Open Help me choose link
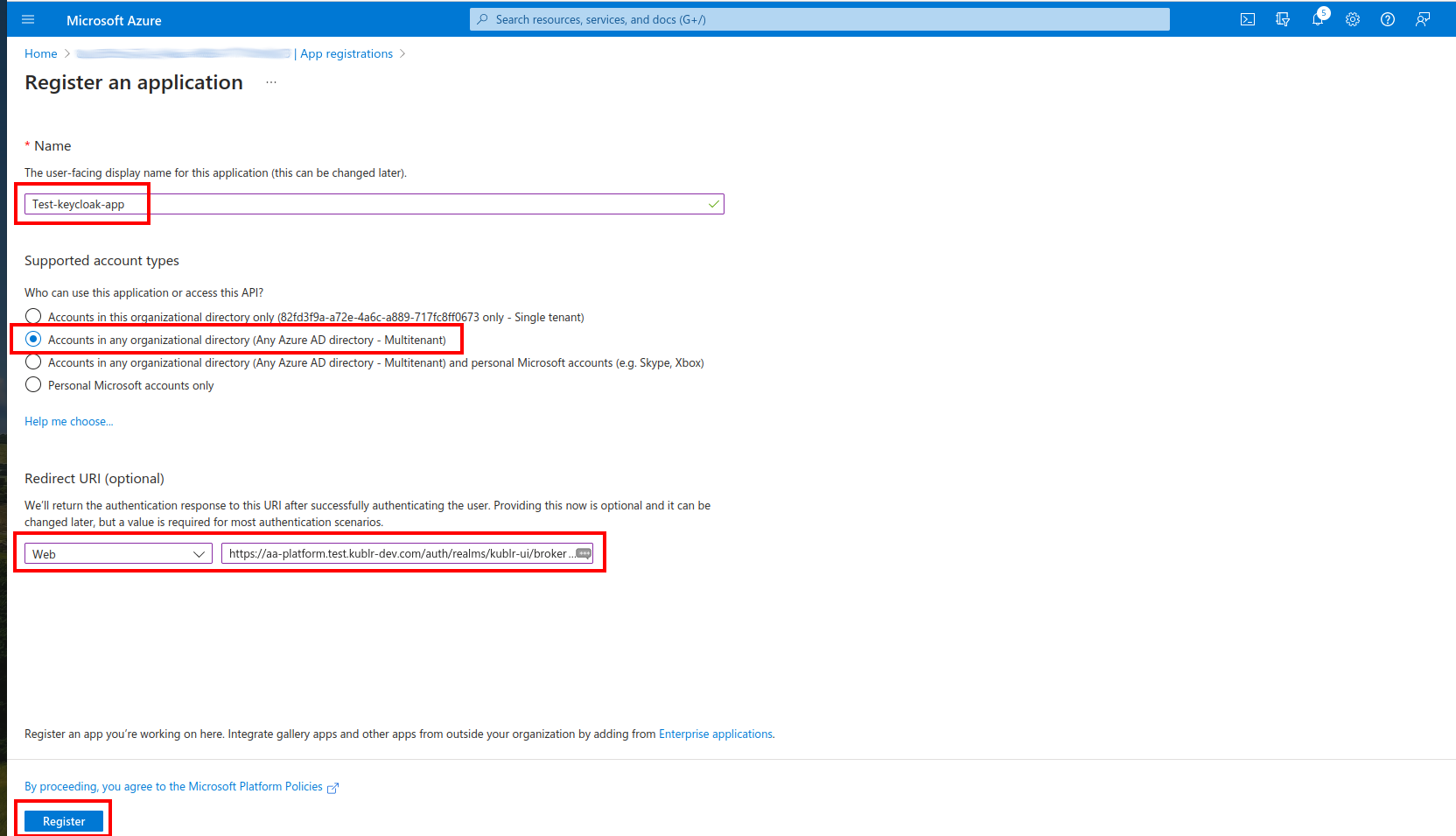1456x836 pixels. tap(69, 421)
